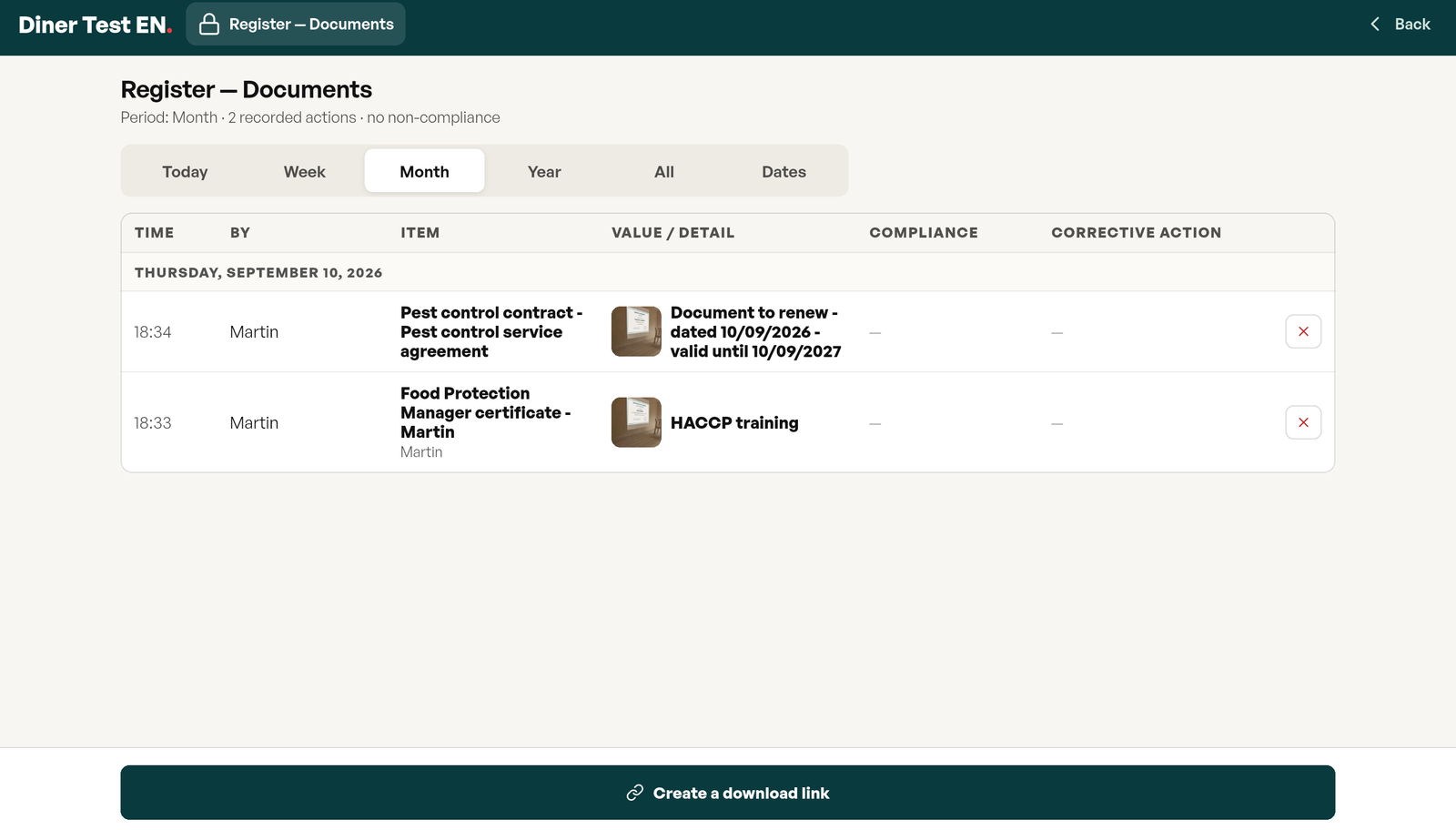Click 'Food Protection Manager certificate - Martin' item
1456x830 pixels.
pos(486,412)
